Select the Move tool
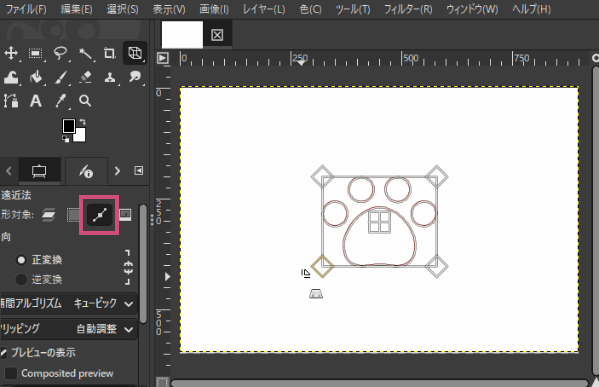The image size is (599, 387). coord(11,53)
